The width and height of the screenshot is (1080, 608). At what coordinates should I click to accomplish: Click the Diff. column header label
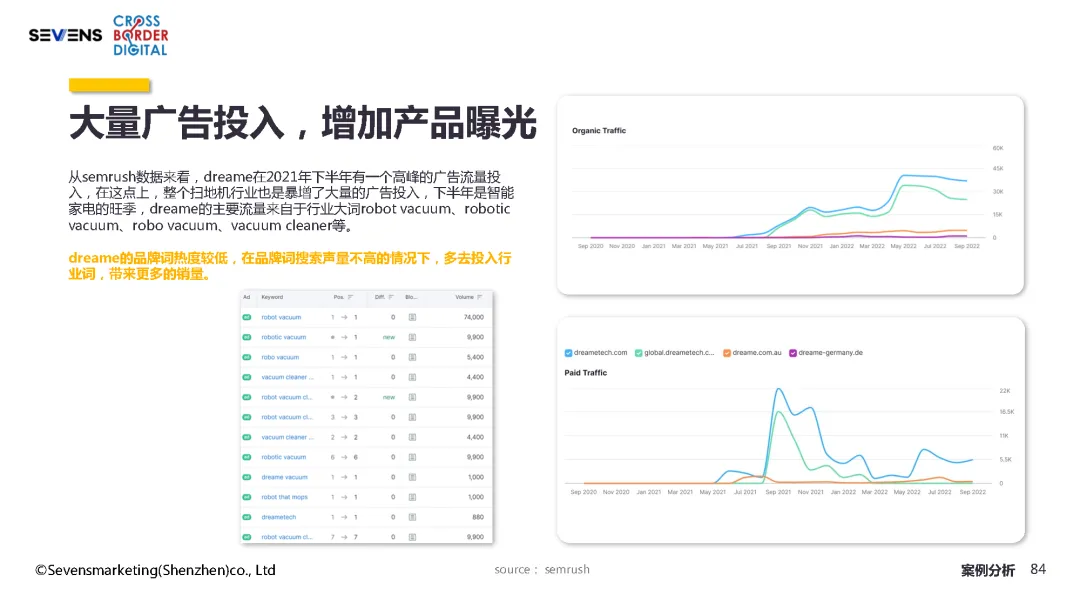[x=380, y=297]
